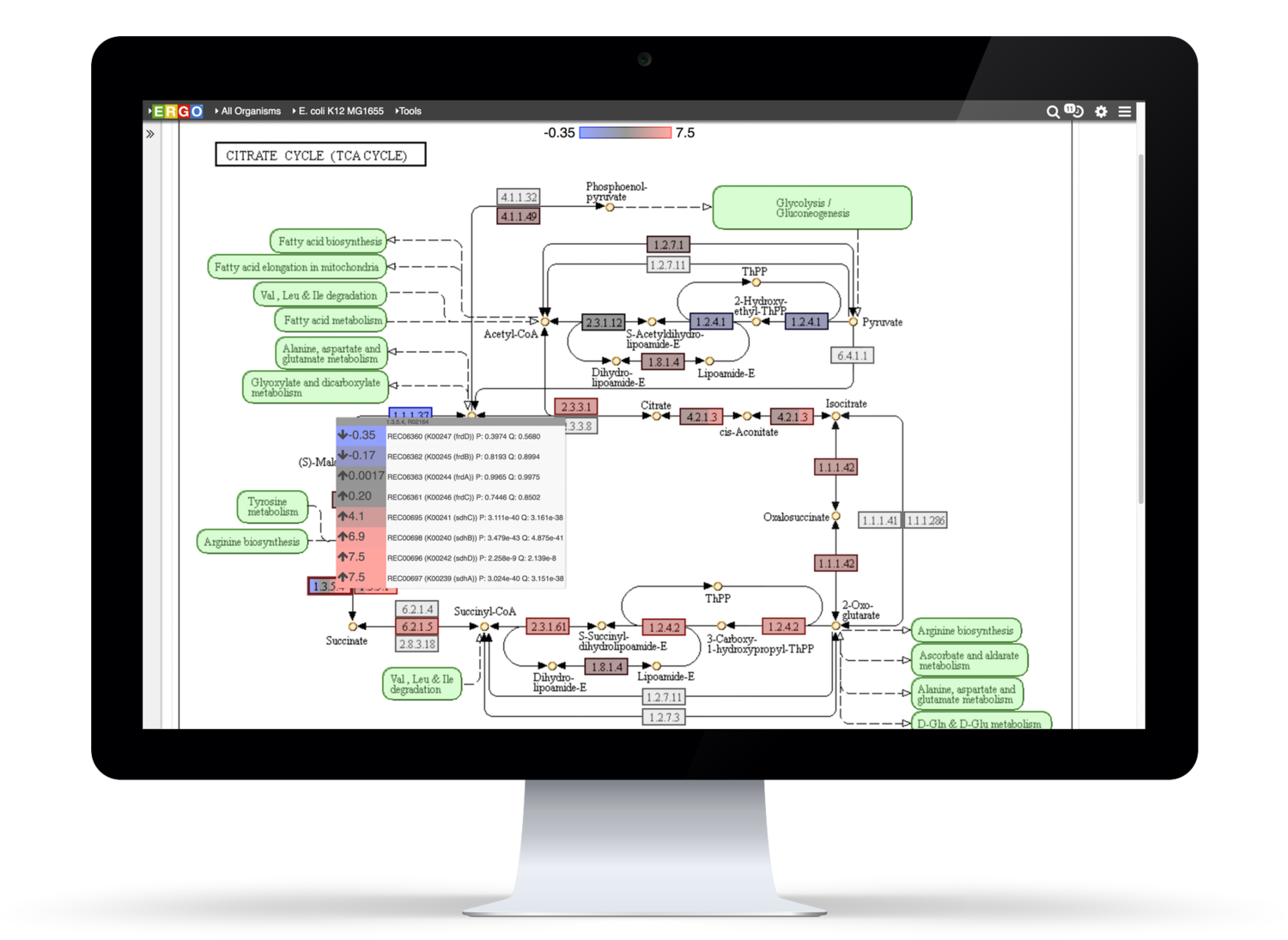Click the ERGO logo
The image size is (1288, 940).
(x=178, y=112)
